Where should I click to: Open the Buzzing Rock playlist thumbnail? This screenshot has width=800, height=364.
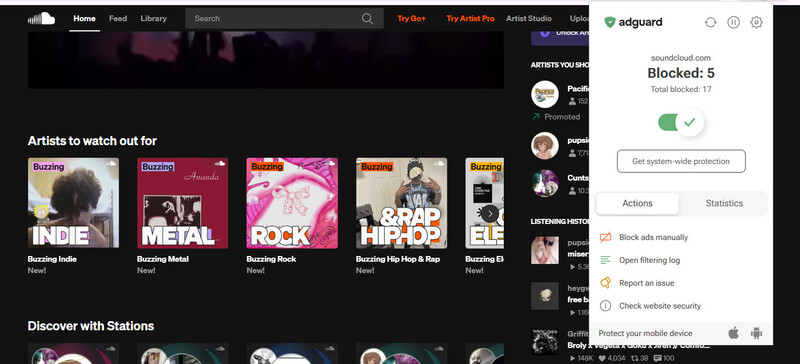click(x=292, y=203)
